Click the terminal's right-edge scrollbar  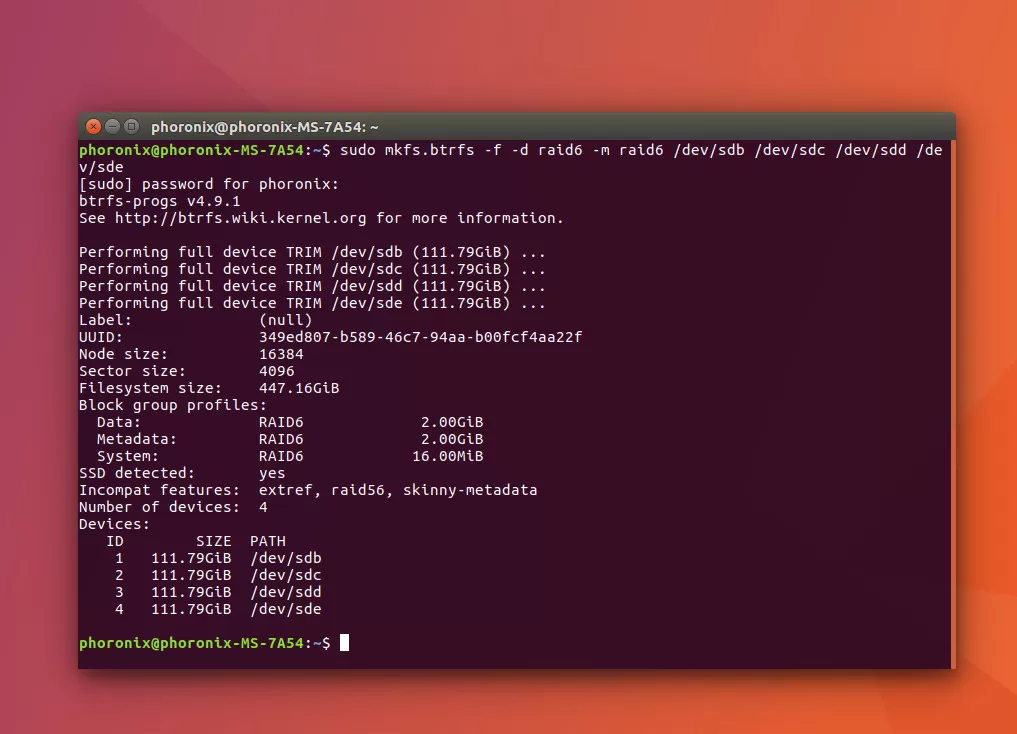point(953,404)
